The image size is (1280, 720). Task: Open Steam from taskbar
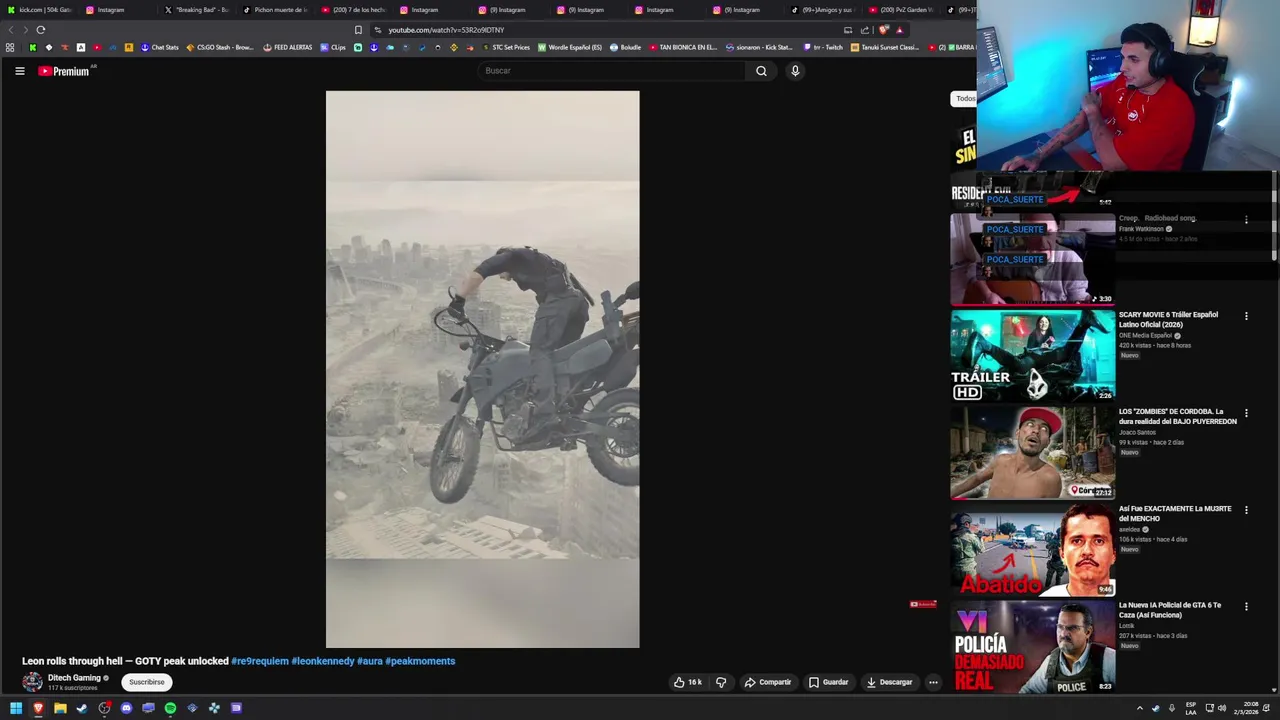point(82,708)
